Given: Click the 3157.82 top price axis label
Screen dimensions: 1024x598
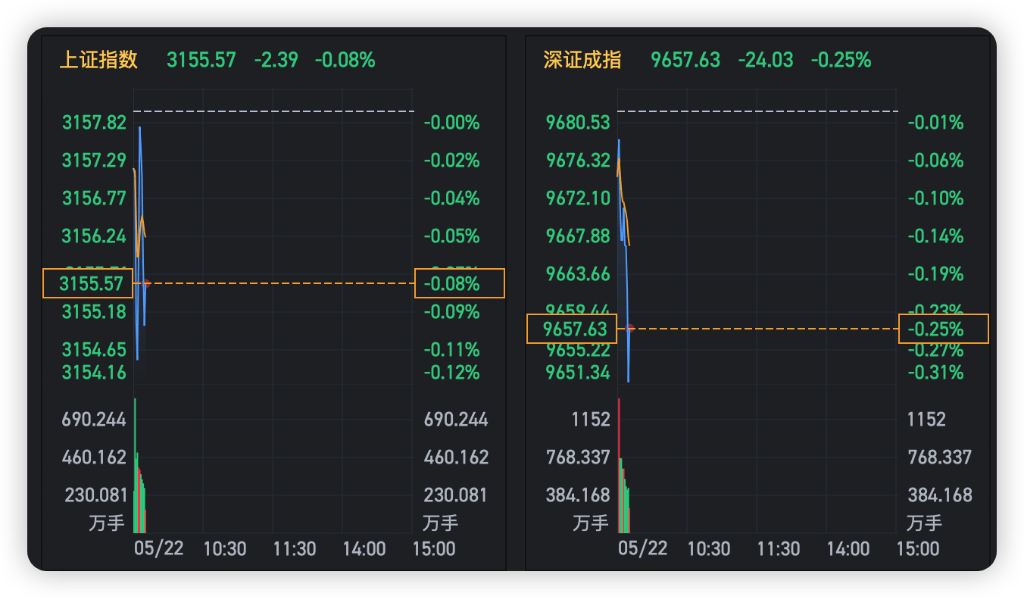Looking at the screenshot, I should click(x=94, y=123).
